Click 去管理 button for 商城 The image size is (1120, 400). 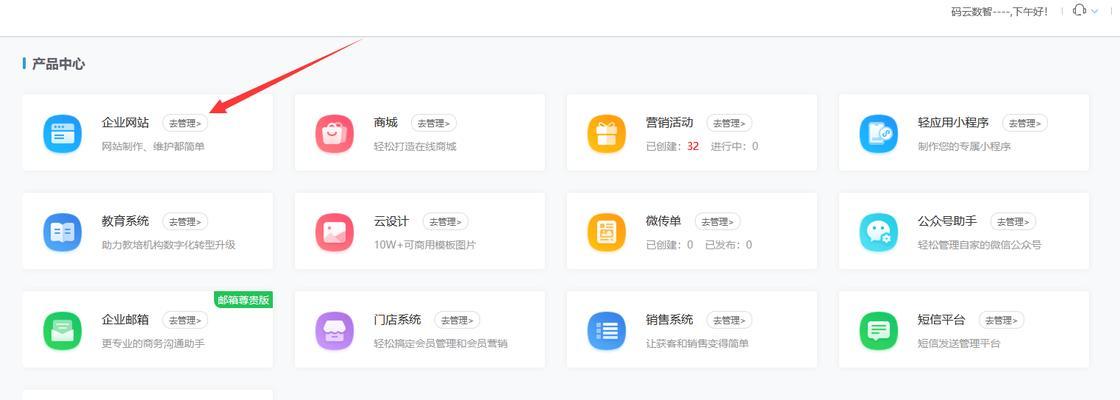click(434, 123)
